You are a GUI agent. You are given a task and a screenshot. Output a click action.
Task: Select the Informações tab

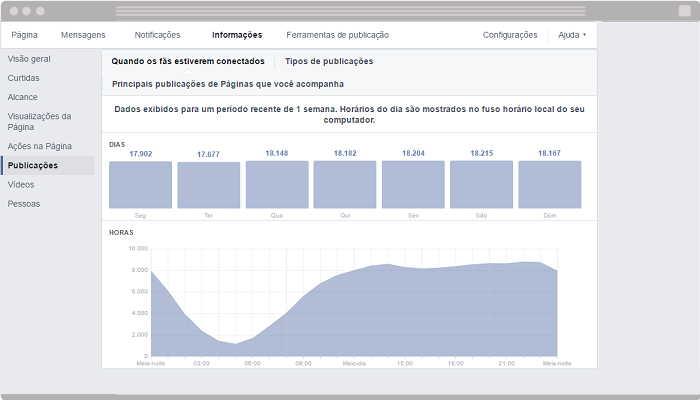(237, 35)
